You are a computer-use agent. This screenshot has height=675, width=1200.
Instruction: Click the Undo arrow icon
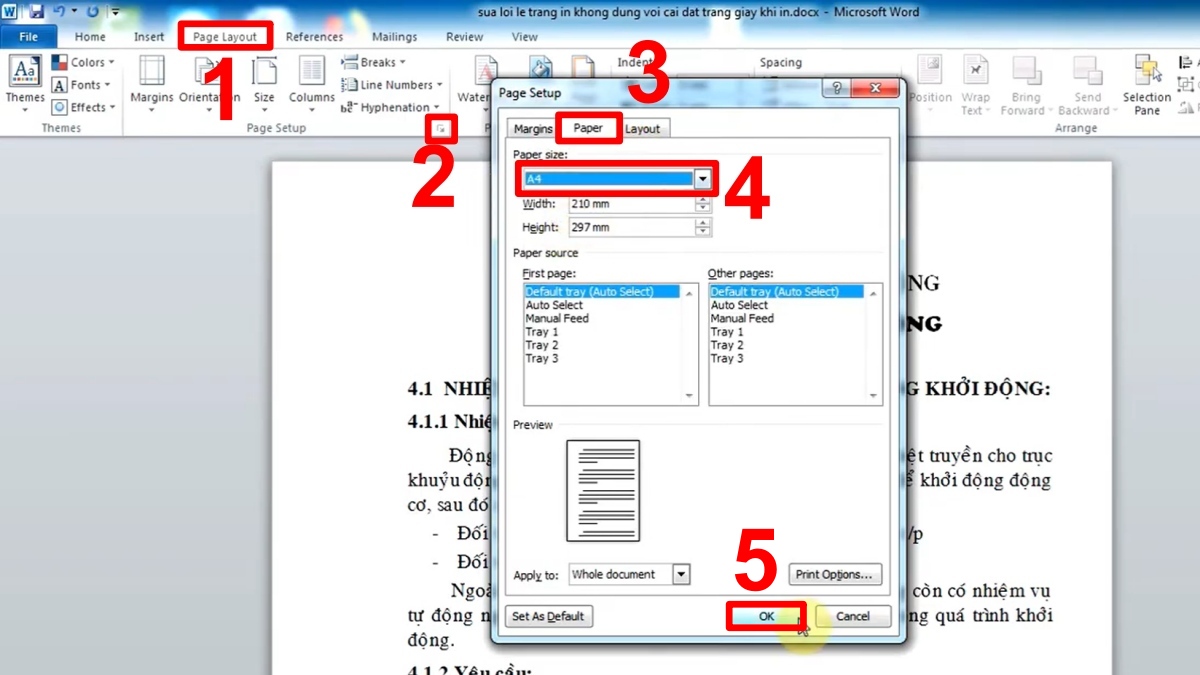[x=59, y=12]
